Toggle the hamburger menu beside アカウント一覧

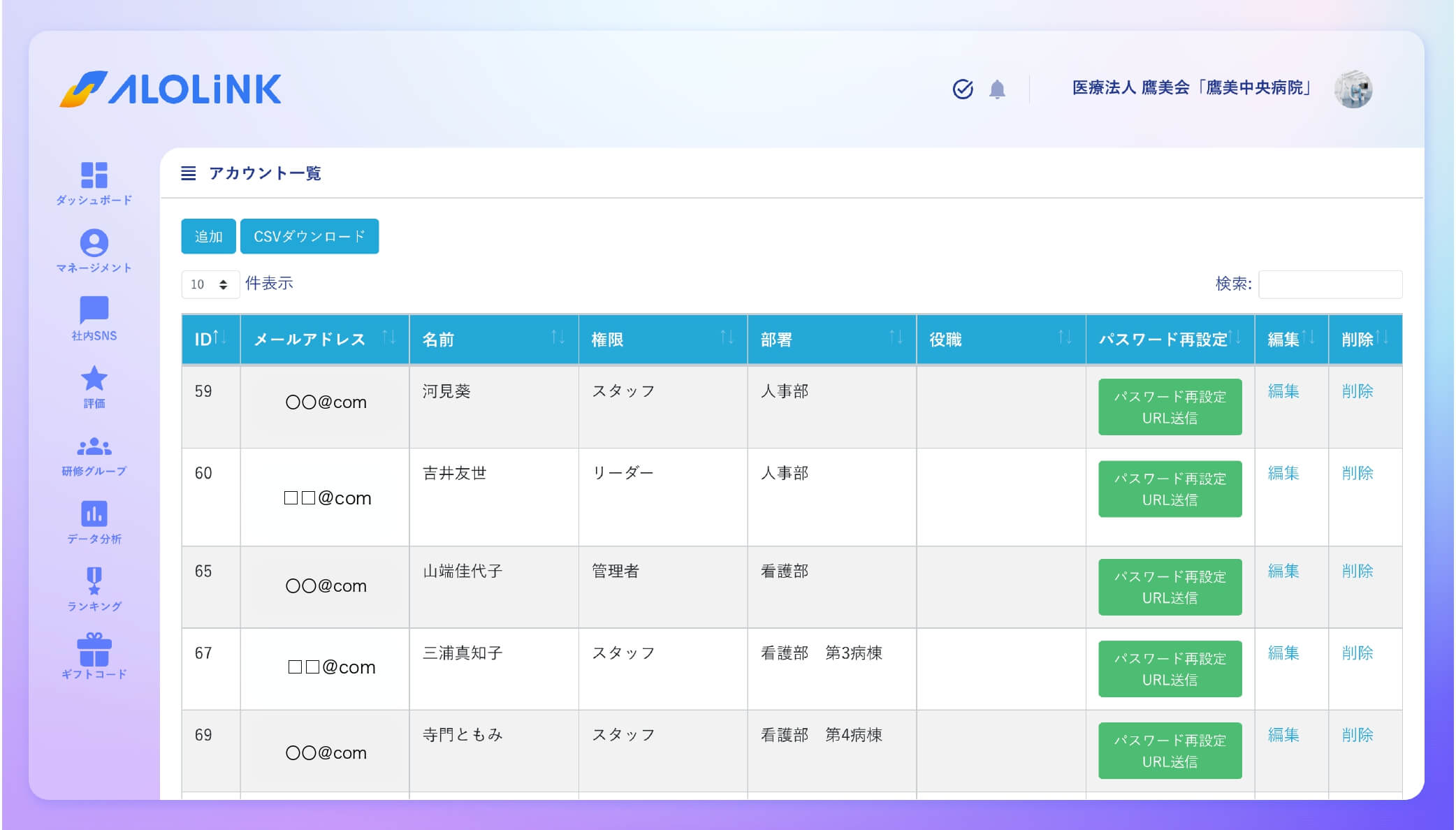coord(188,173)
